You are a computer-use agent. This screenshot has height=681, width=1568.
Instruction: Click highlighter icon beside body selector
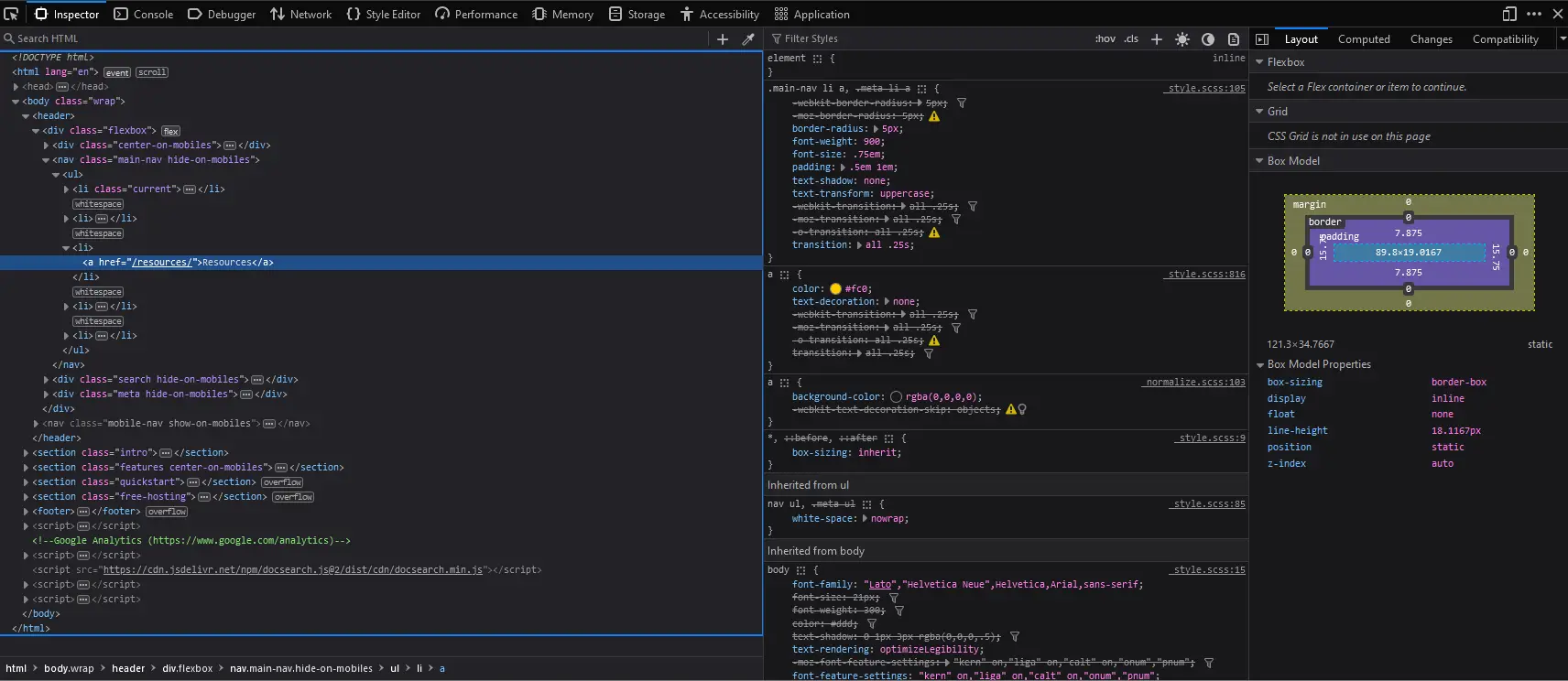(x=800, y=570)
